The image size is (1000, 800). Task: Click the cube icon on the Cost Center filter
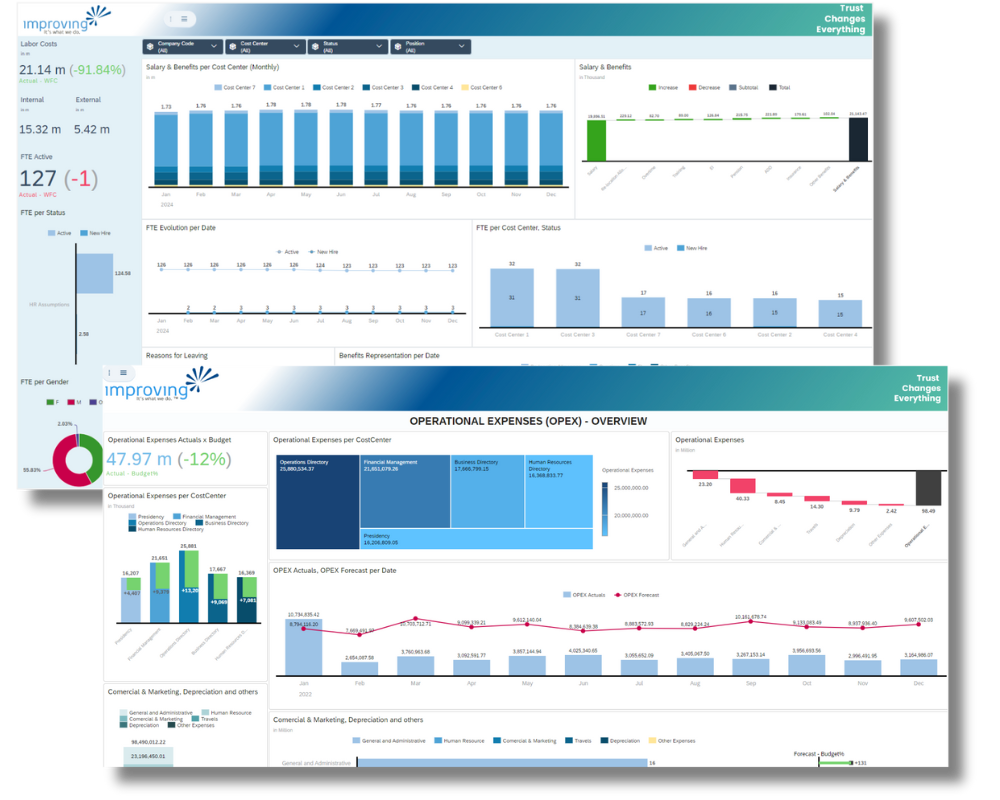tap(232, 46)
